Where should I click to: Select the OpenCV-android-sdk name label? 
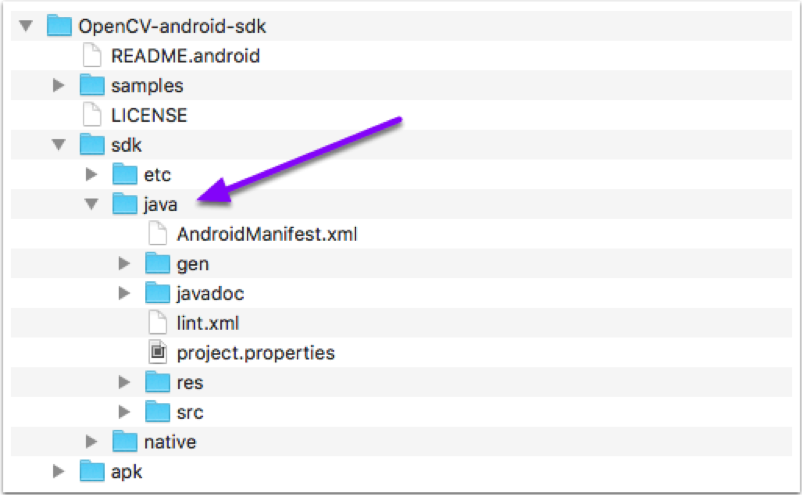point(172,26)
